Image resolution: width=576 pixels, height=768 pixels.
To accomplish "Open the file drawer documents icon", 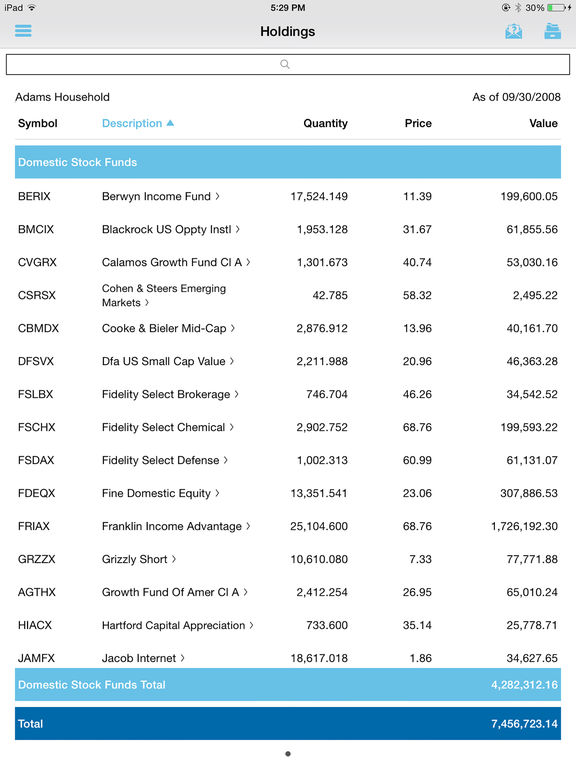I will coord(552,31).
